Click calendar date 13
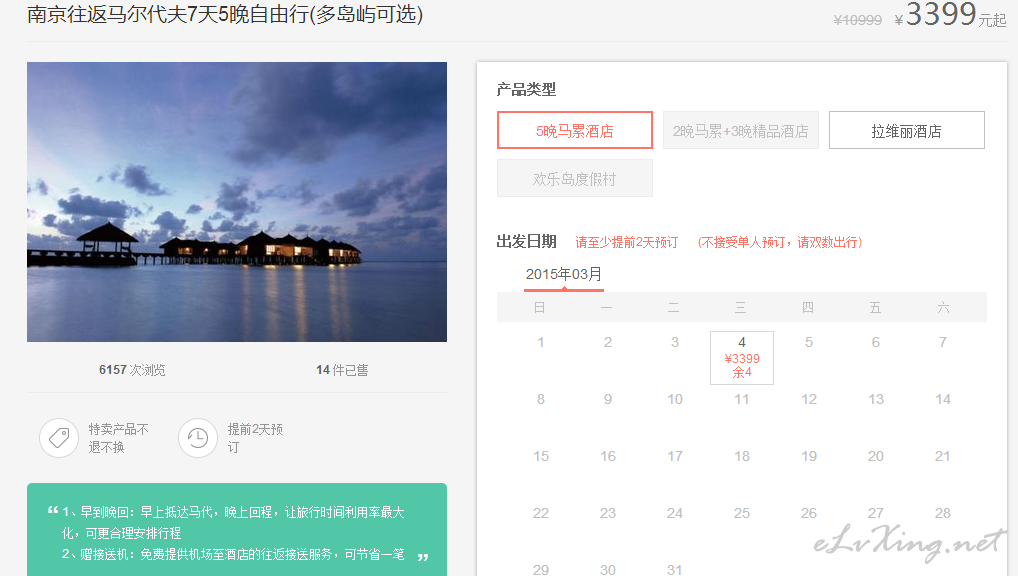 (x=876, y=399)
